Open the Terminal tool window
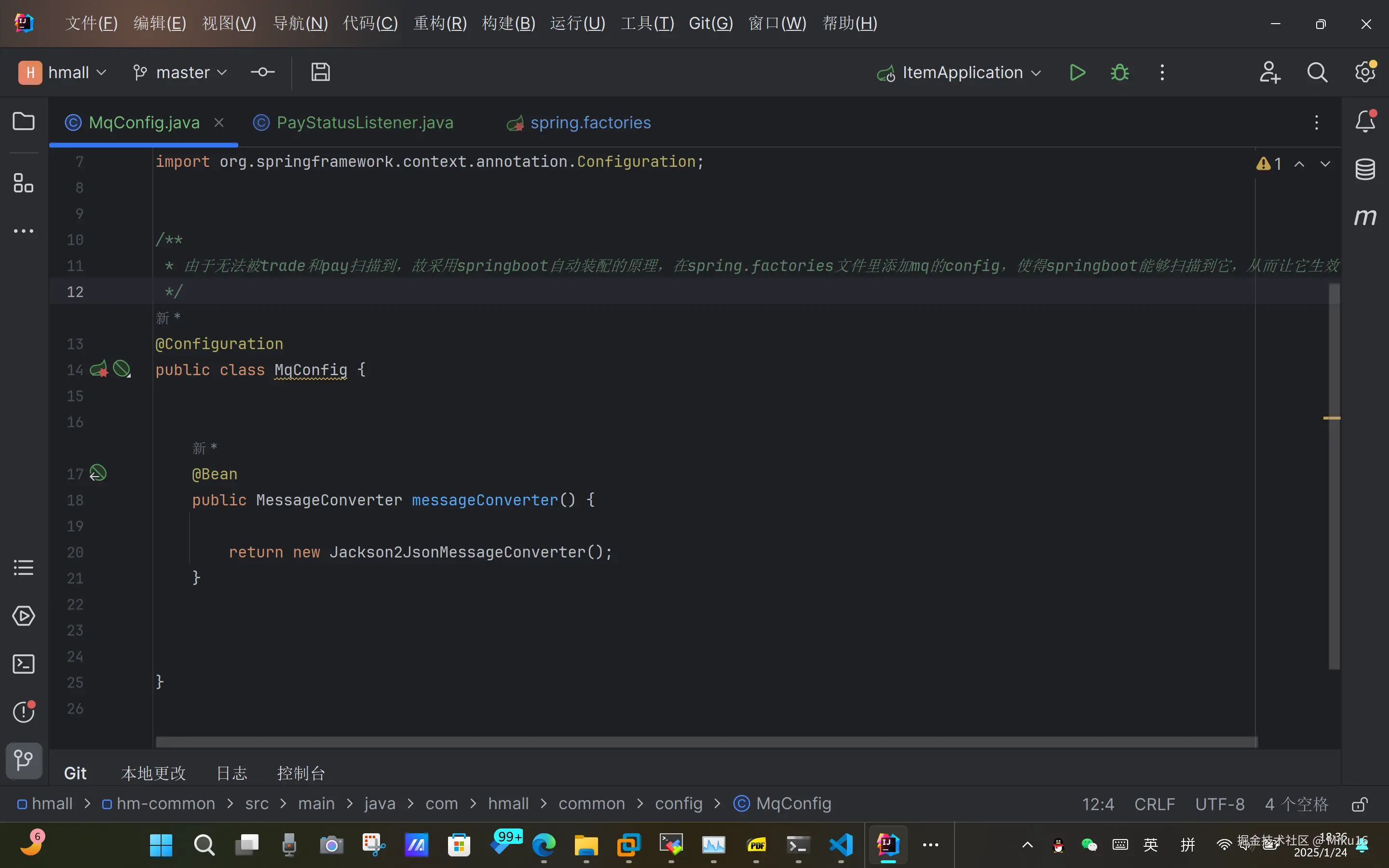The image size is (1389, 868). click(24, 664)
